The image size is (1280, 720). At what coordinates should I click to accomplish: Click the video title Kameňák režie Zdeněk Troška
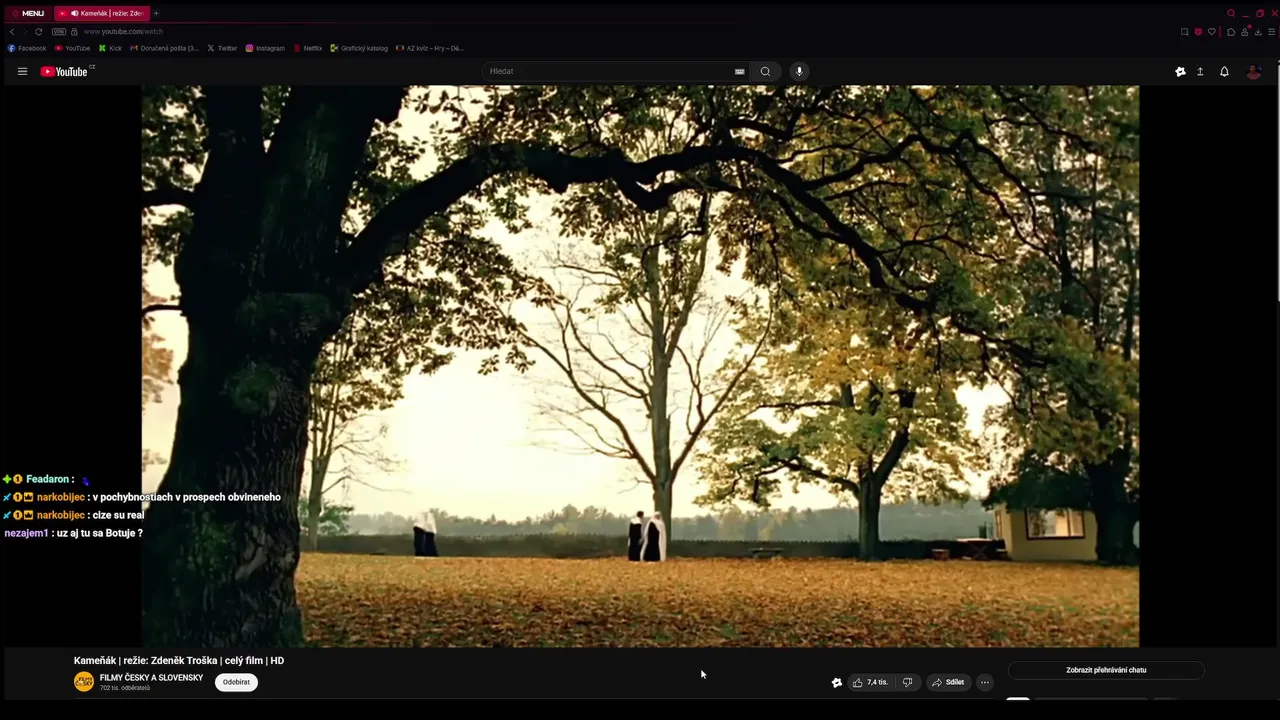point(179,660)
